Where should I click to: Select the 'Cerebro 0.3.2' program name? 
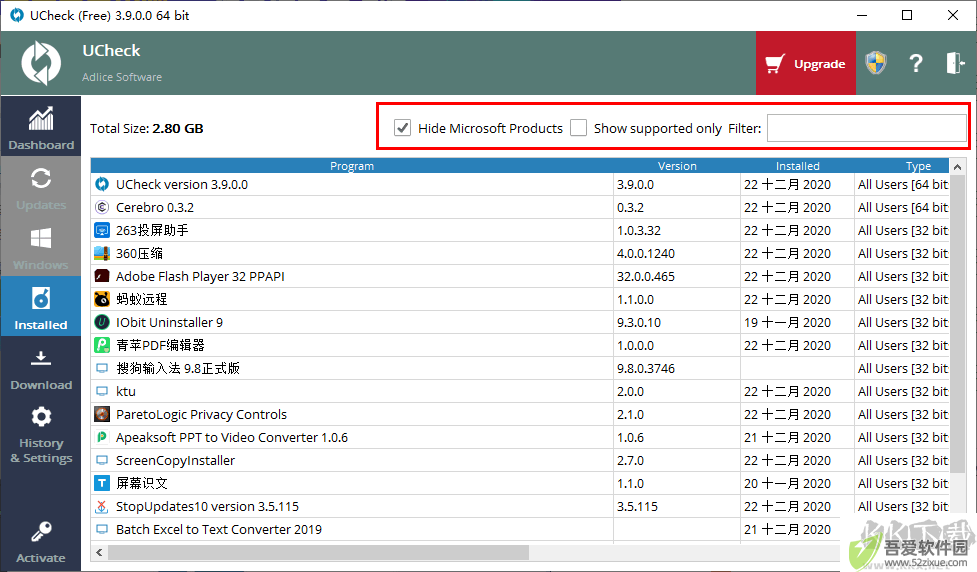click(155, 207)
